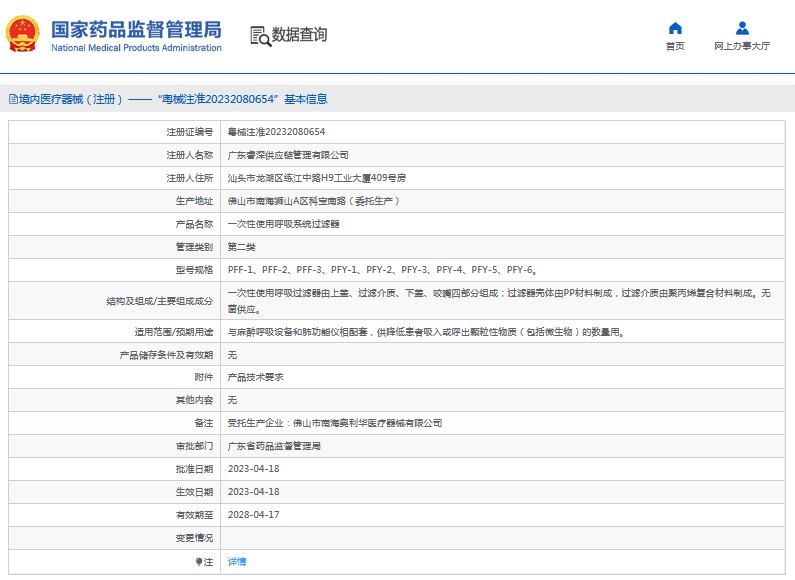Select the approval date value in 批准日期 row
Screen dimensions: 795x580
(x=254, y=469)
